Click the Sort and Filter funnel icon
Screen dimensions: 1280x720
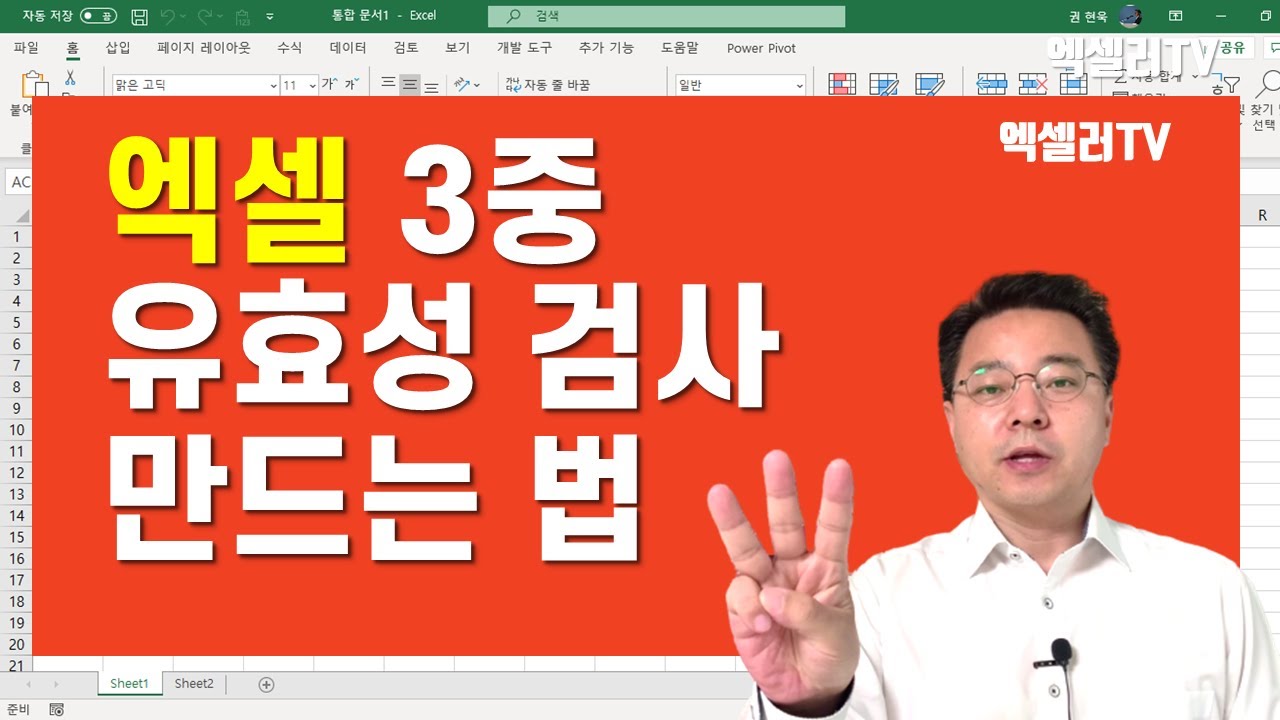pyautogui.click(x=1225, y=86)
